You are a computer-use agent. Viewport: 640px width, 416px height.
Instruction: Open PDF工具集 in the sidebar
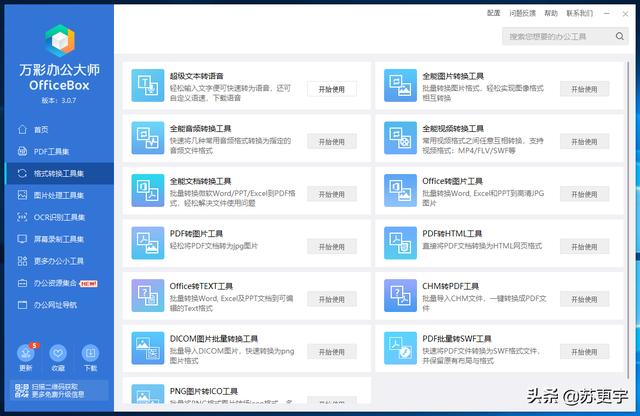[60, 151]
